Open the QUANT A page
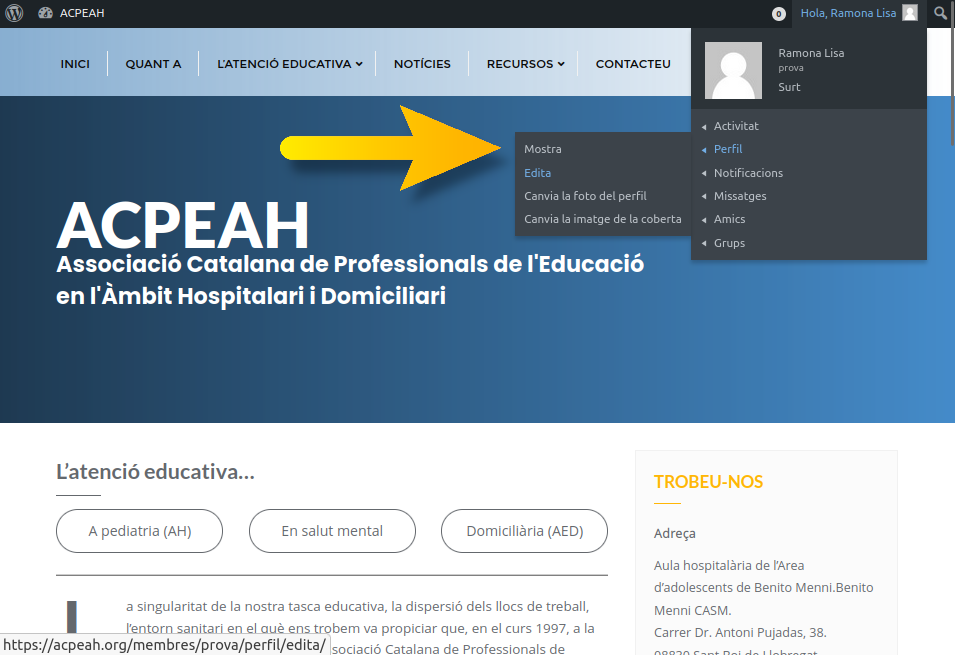This screenshot has height=655, width=955. pos(153,64)
